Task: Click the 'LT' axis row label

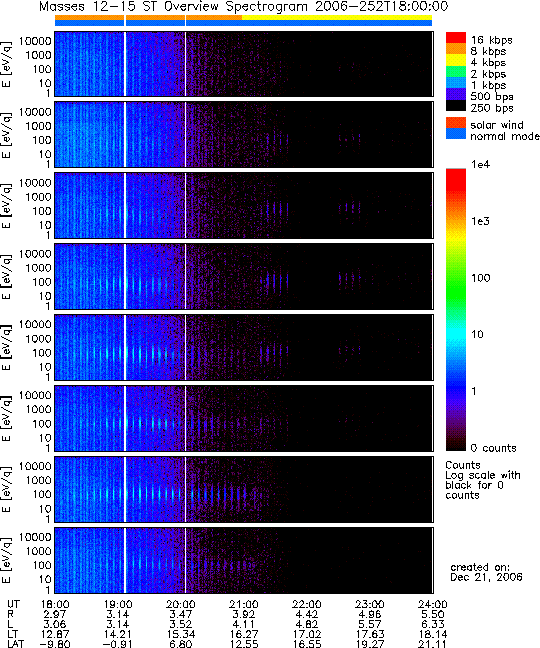Action: point(13,634)
